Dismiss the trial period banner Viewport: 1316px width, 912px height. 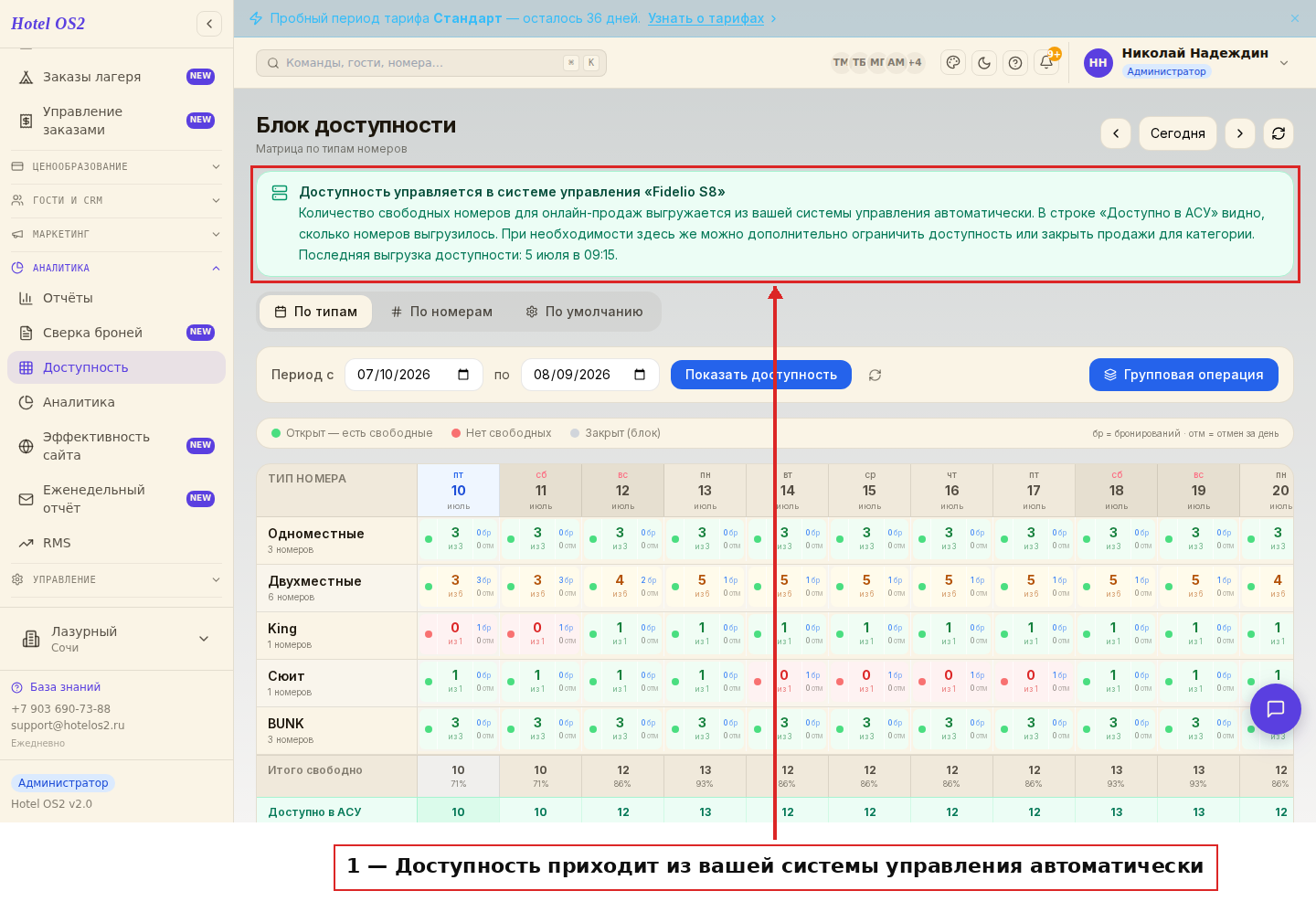1295,18
